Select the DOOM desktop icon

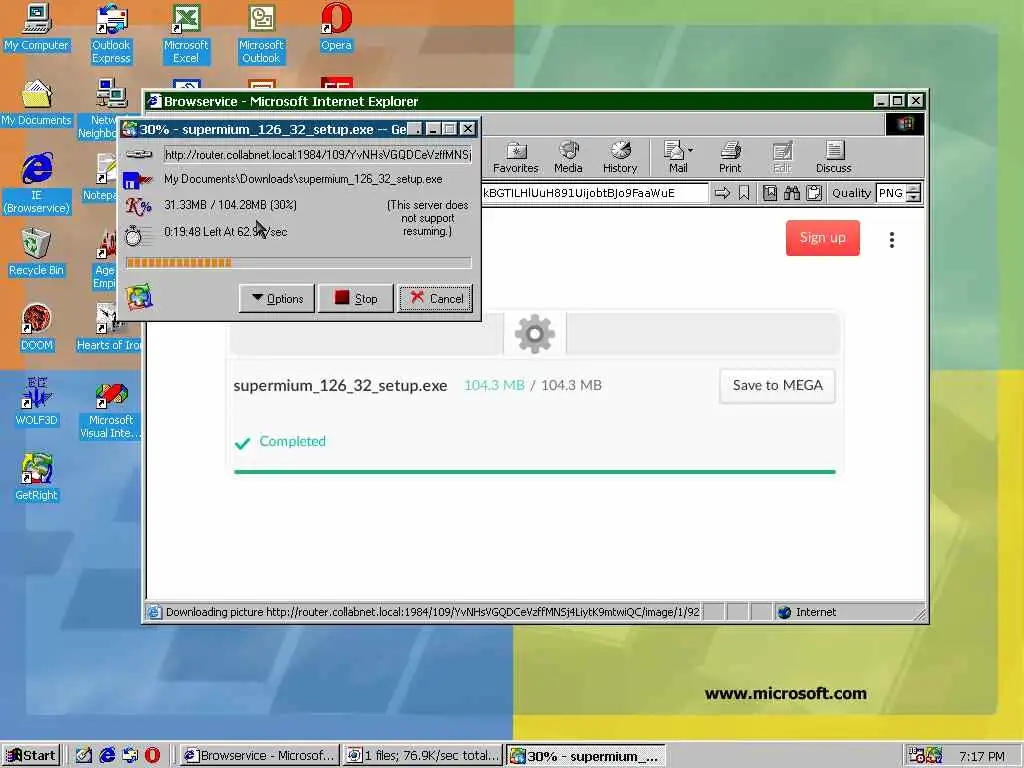coord(36,328)
